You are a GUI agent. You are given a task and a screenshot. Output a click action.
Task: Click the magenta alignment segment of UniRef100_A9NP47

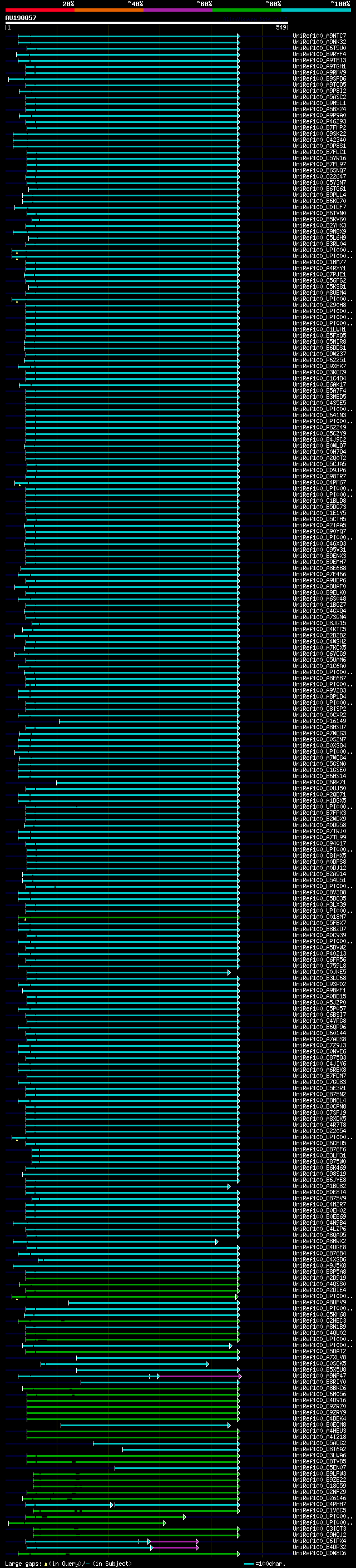200,1376
